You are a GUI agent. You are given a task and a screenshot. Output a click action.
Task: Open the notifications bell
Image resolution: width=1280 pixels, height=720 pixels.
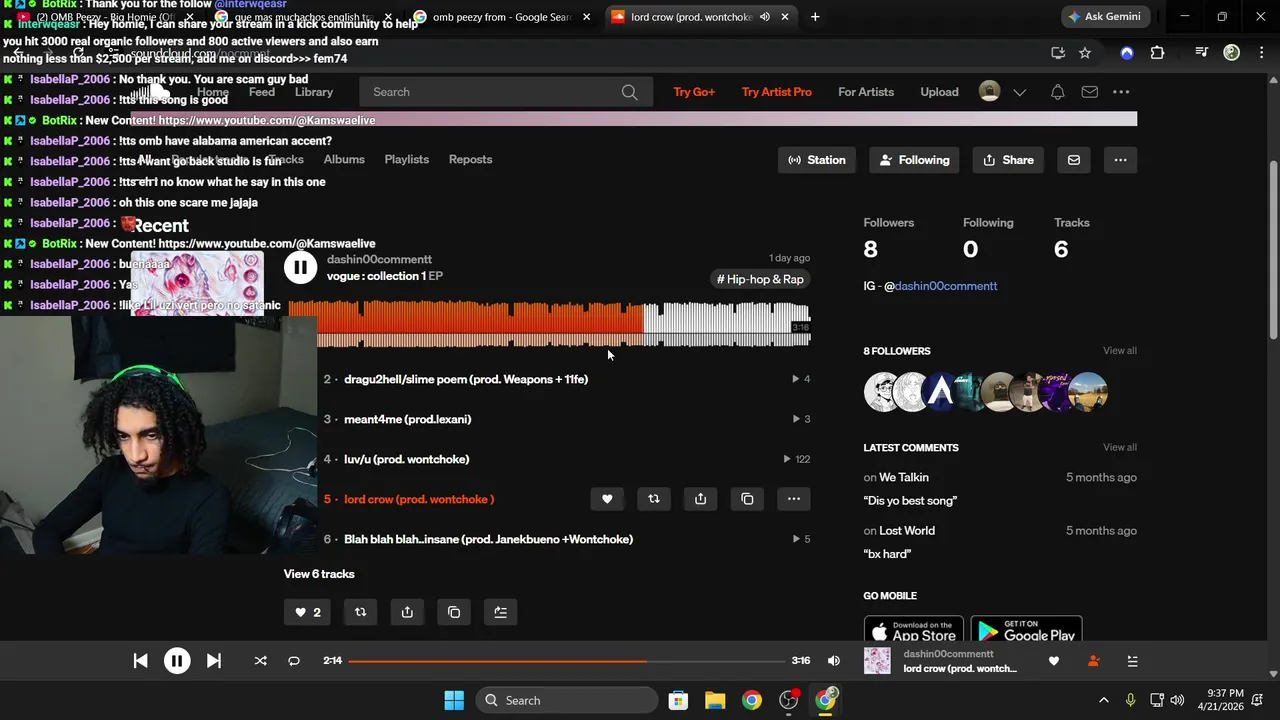(x=1057, y=92)
